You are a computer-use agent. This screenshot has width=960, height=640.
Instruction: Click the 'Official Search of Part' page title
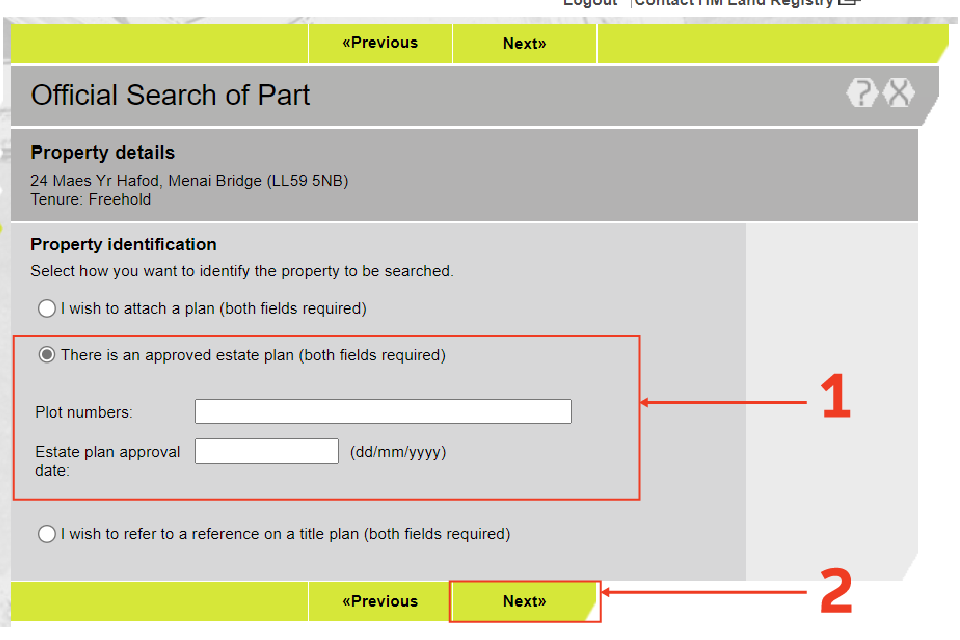tap(171, 96)
